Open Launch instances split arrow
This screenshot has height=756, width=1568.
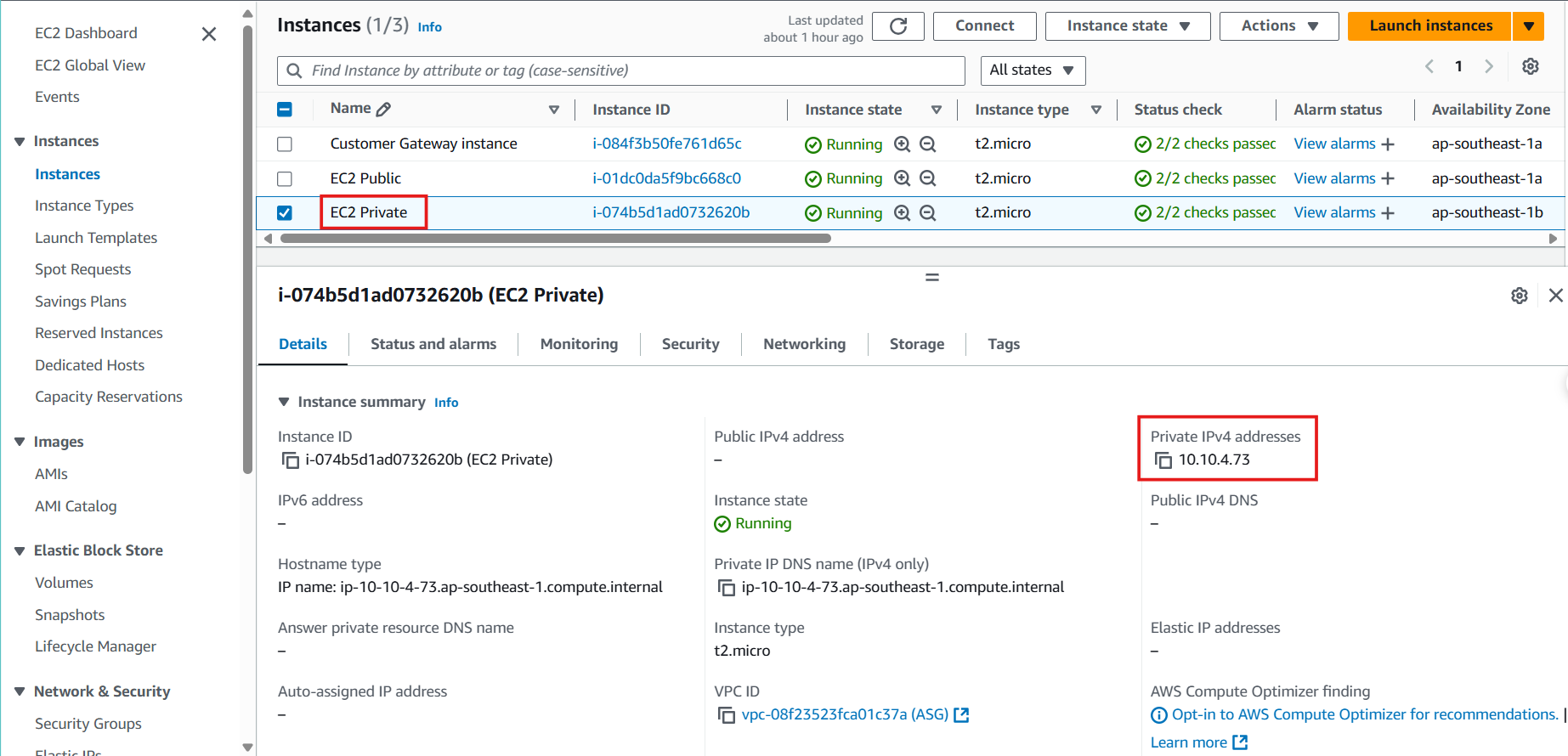tap(1529, 26)
